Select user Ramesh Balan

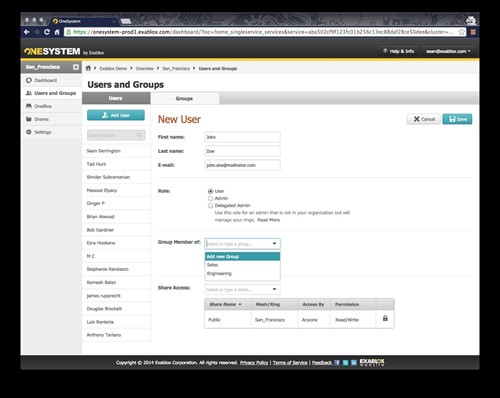tap(116, 282)
